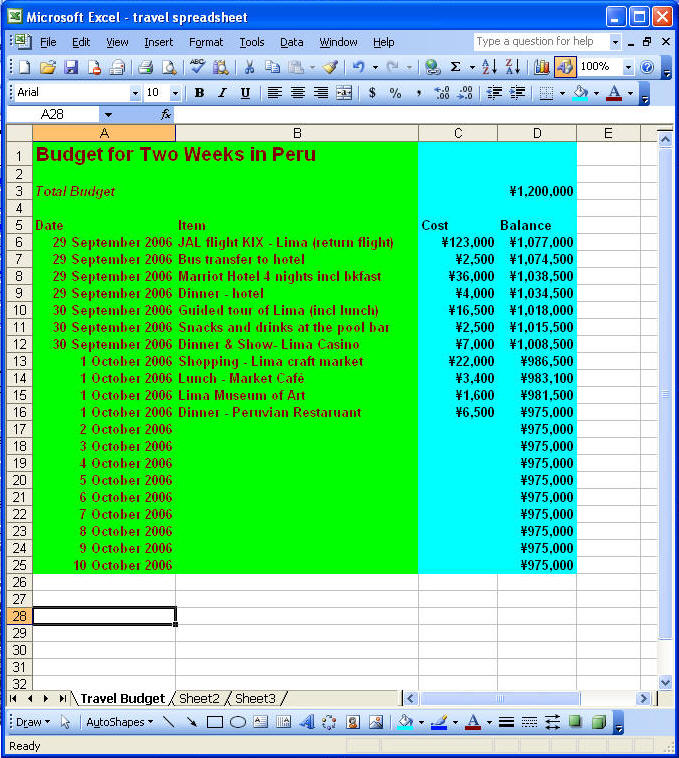Expand the AutoSum functions dropdown

pyautogui.click(x=472, y=68)
